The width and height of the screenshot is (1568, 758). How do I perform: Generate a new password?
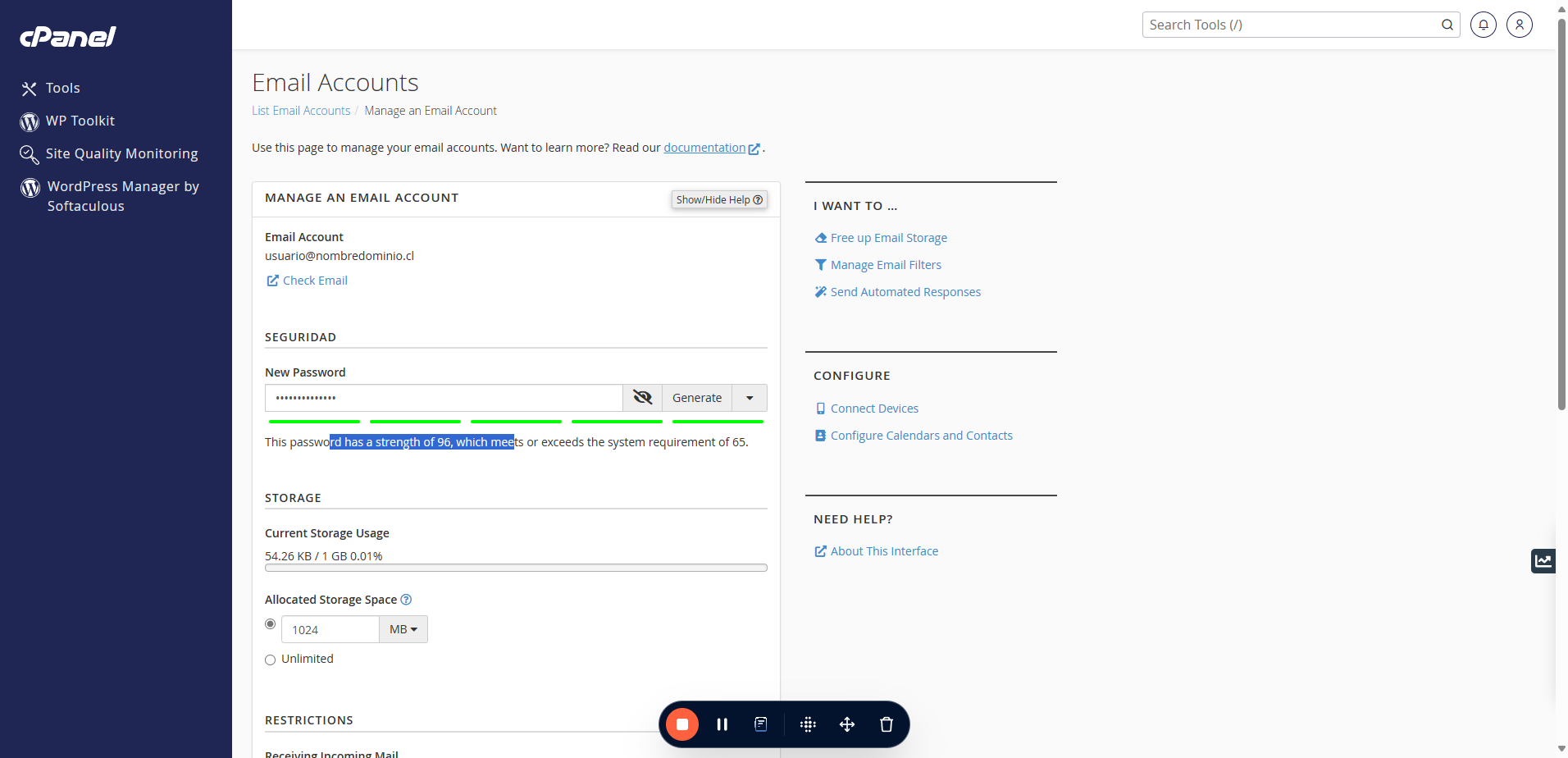697,398
